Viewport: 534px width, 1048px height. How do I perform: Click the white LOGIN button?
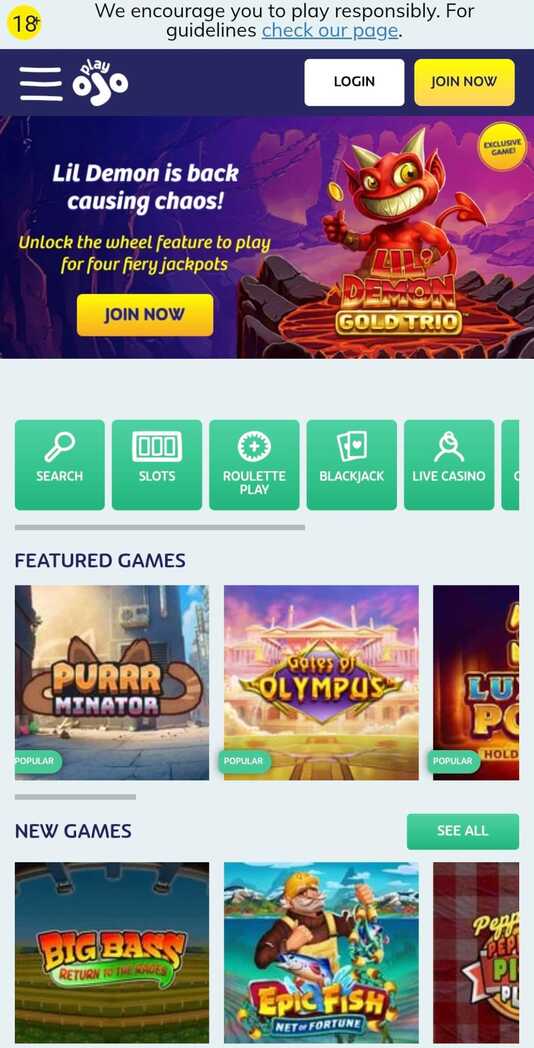point(354,82)
